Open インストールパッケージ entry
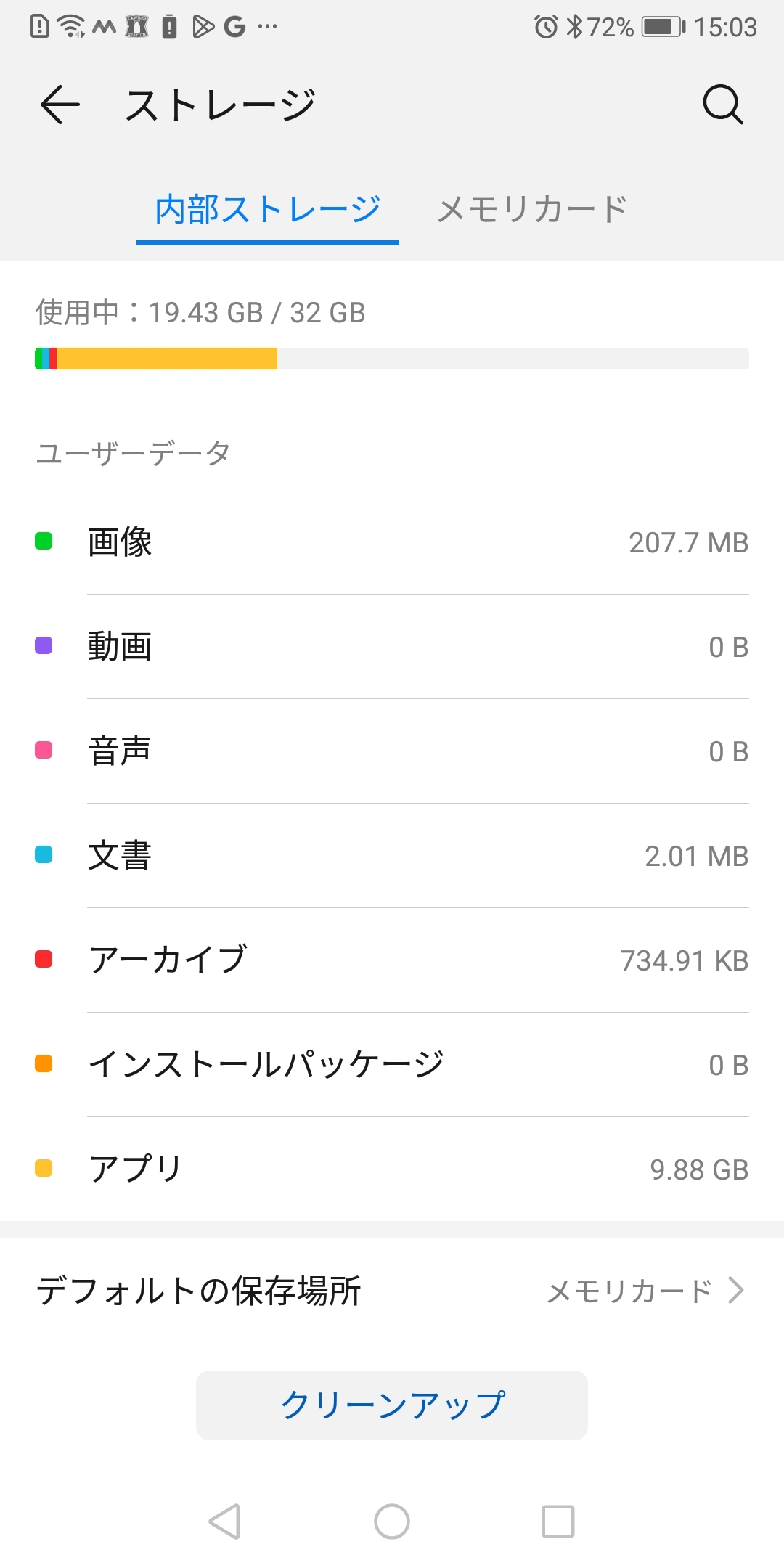This screenshot has width=784, height=1568. [x=392, y=1064]
